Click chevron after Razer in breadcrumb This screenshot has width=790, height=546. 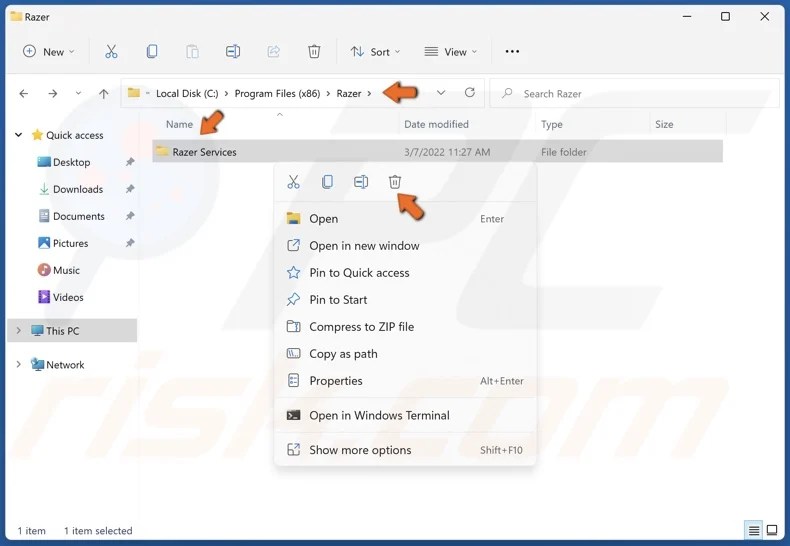[x=369, y=94]
